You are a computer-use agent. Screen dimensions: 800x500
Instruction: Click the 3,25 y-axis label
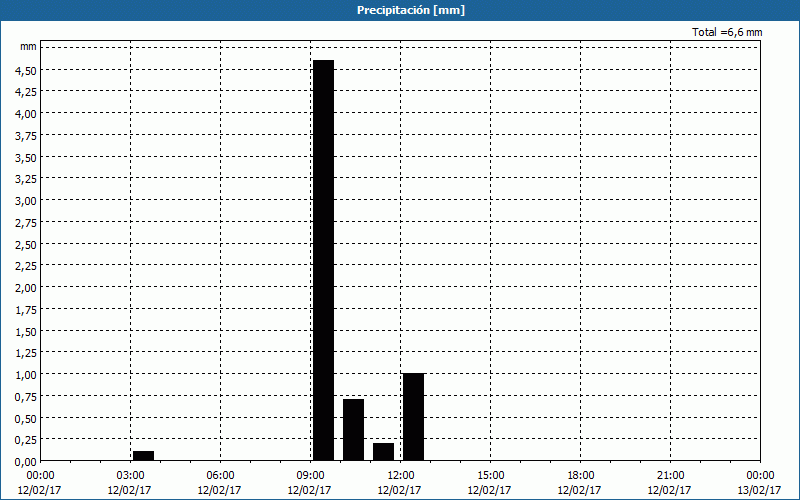point(26,179)
